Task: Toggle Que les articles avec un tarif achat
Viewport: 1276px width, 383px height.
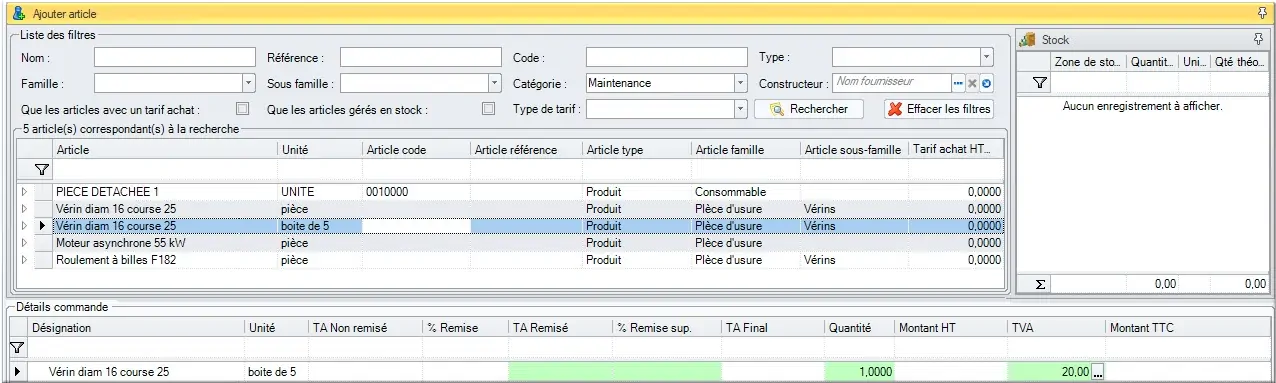Action: point(241,109)
